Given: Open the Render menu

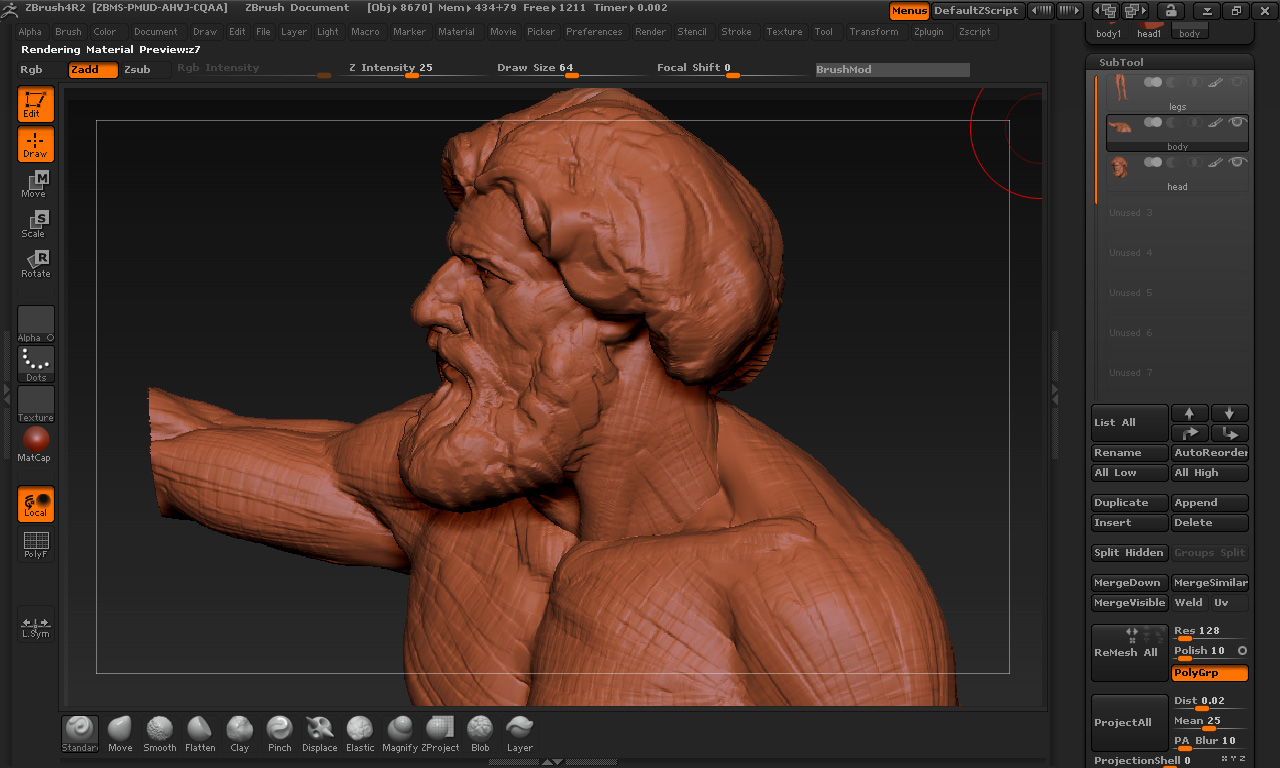Looking at the screenshot, I should coord(650,32).
